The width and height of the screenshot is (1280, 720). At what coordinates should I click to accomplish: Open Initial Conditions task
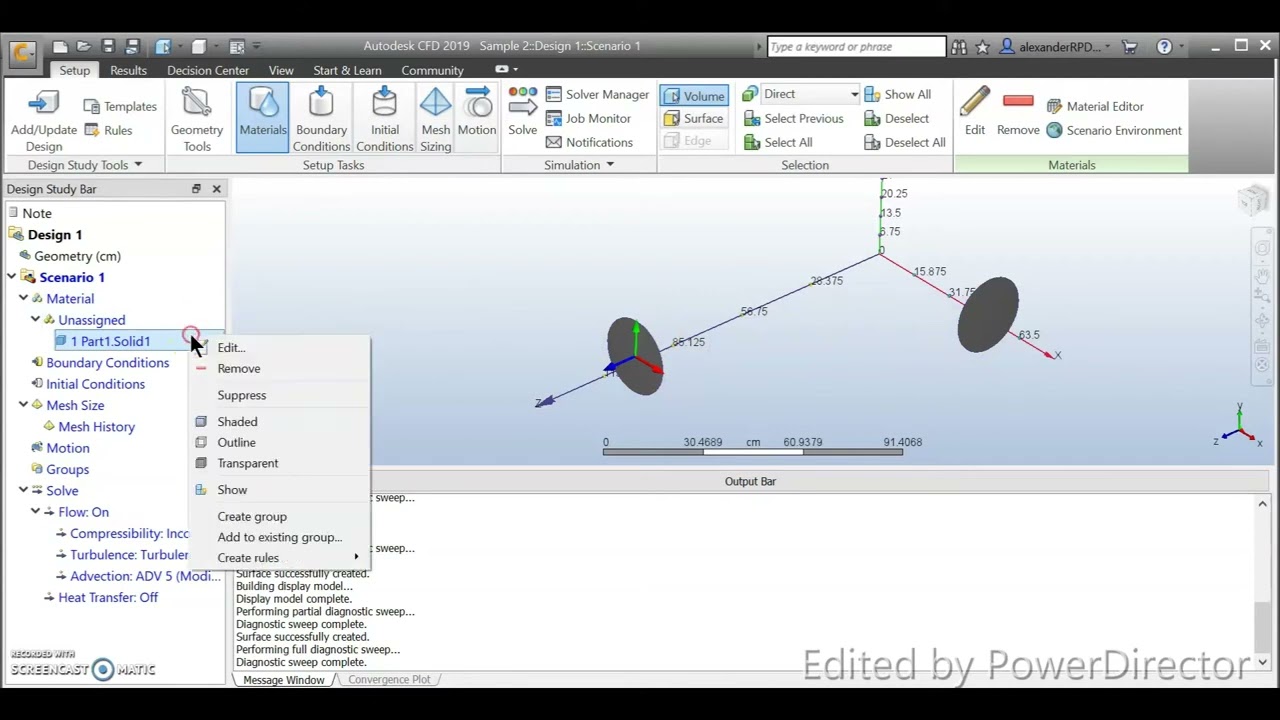pyautogui.click(x=384, y=120)
